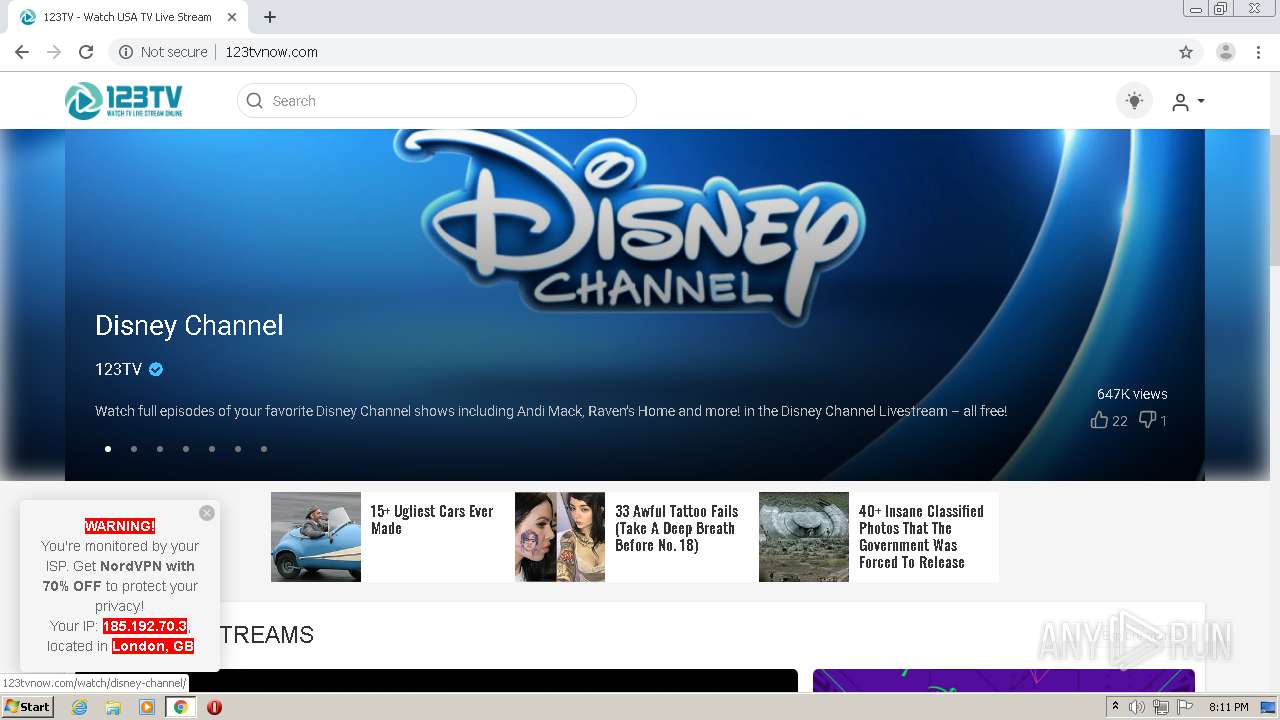Like the stream with thumbs up icon
Screen dimensions: 1280x720
pos(1099,420)
